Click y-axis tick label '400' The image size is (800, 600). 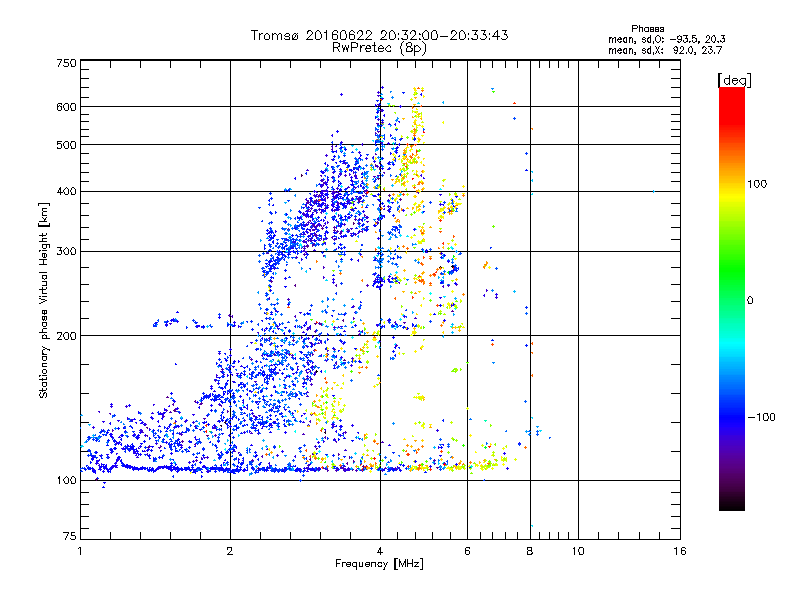[66, 191]
